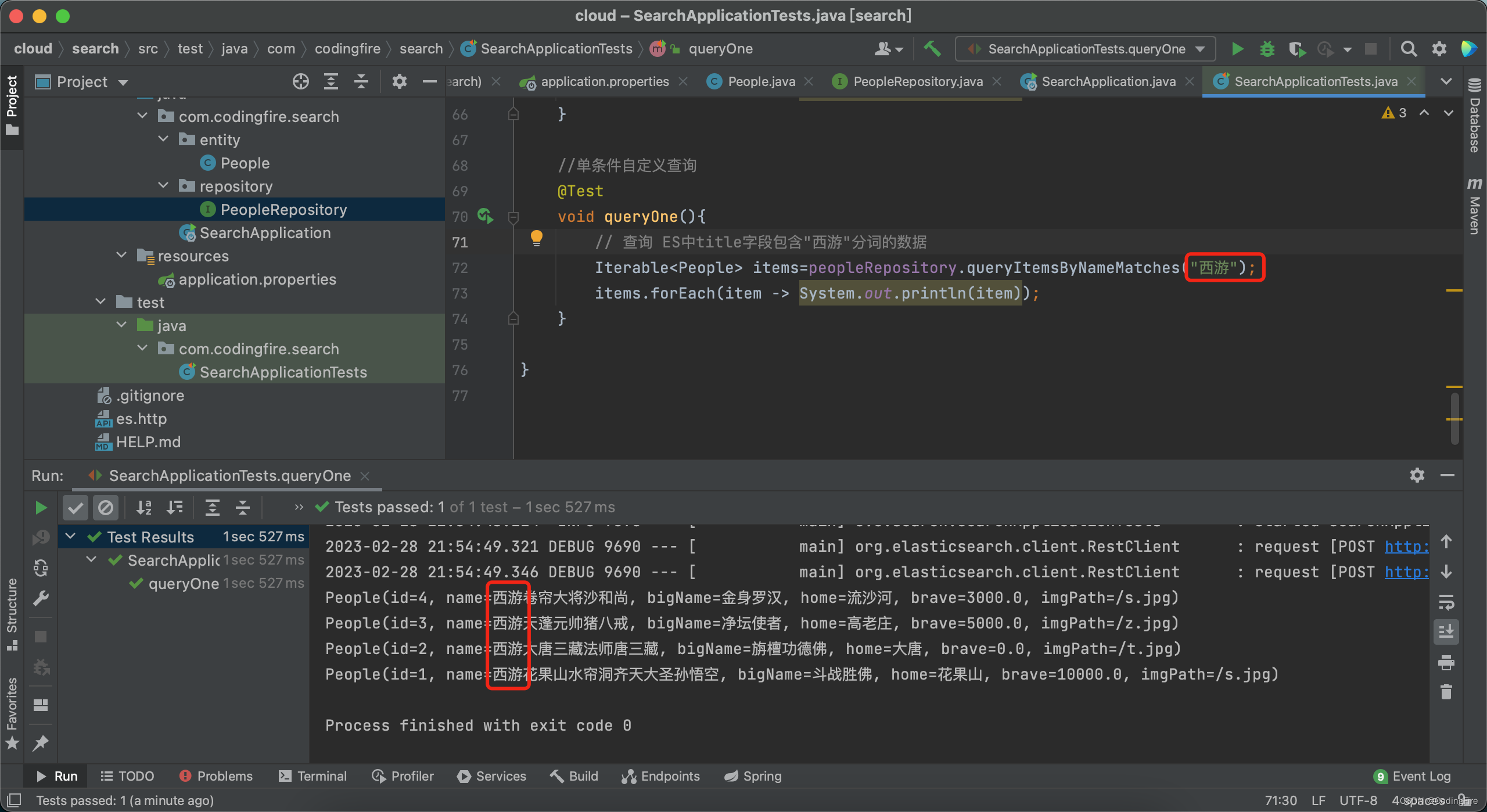1487x812 pixels.
Task: Toggle auto-test rerun icon in Run sidebar
Action: click(x=41, y=567)
